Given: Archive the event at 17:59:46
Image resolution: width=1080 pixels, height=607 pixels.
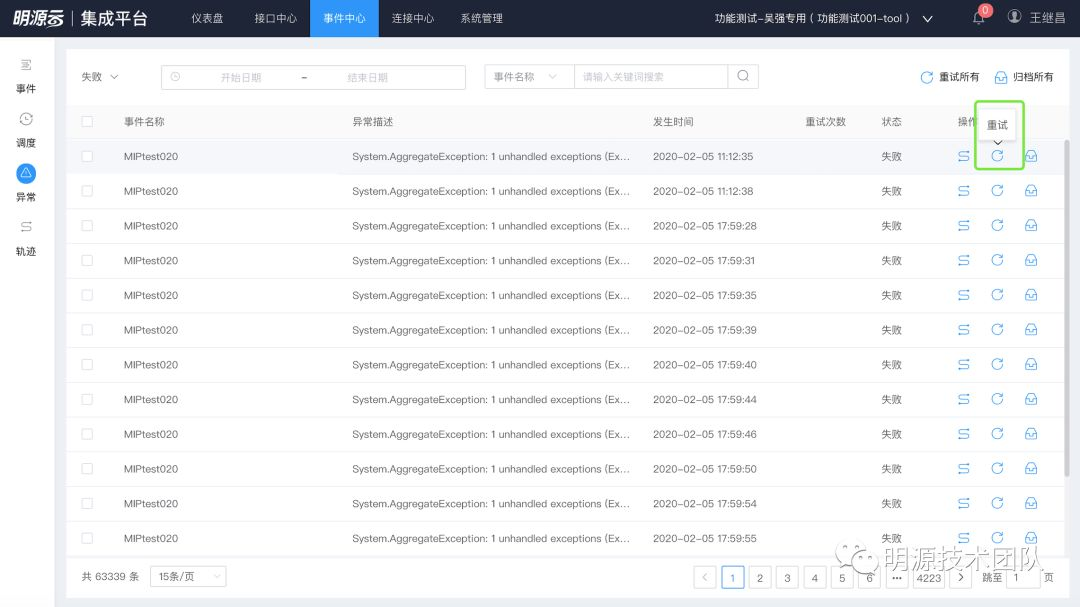Looking at the screenshot, I should [x=1031, y=434].
